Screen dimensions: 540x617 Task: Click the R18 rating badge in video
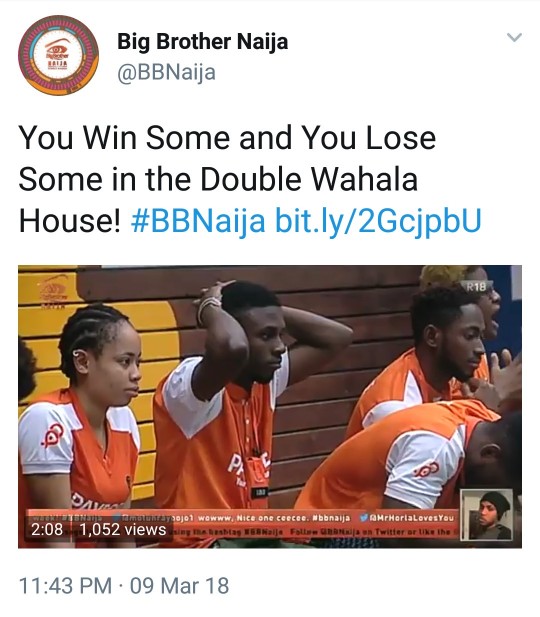click(x=476, y=286)
